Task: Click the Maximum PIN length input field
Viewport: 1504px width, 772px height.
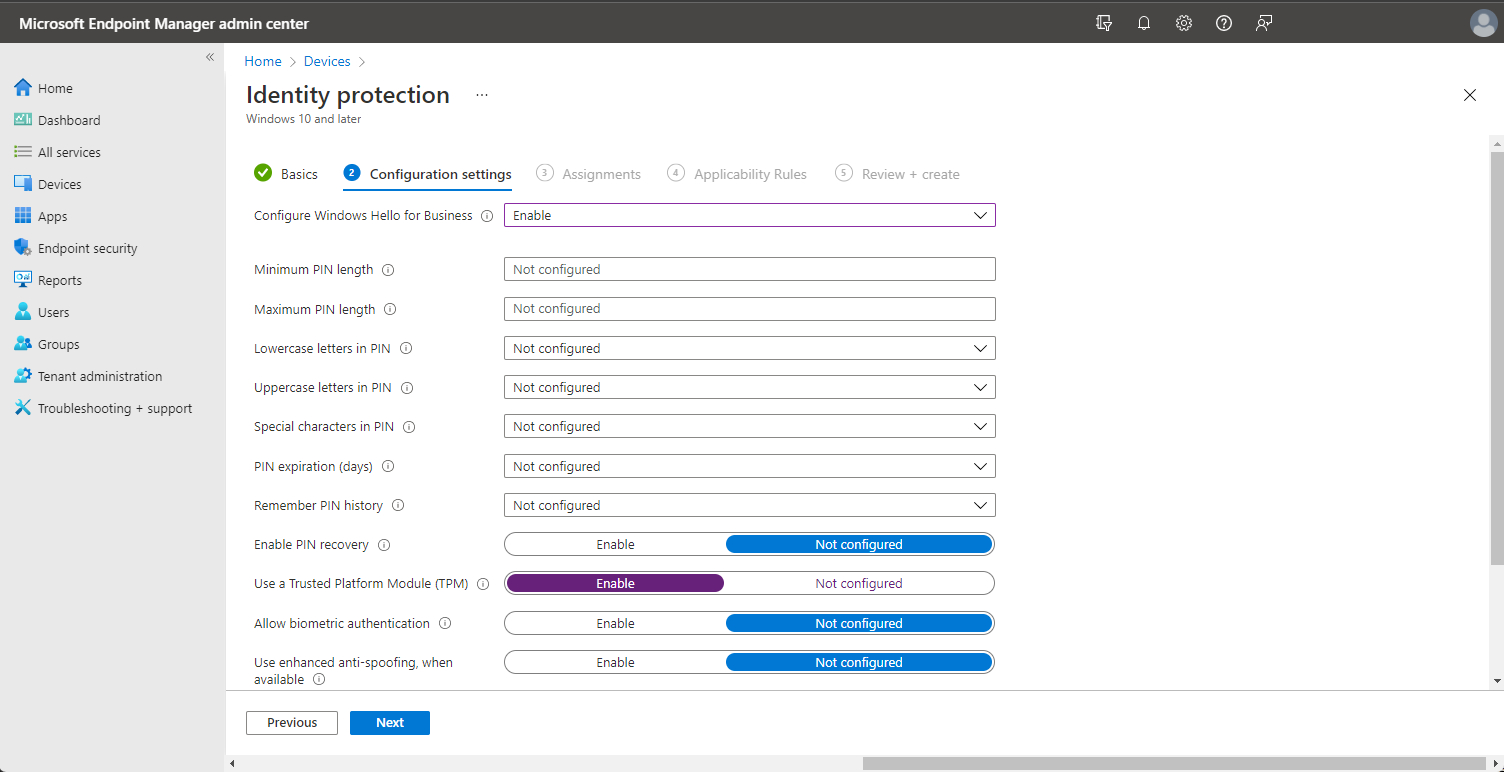Action: point(749,309)
